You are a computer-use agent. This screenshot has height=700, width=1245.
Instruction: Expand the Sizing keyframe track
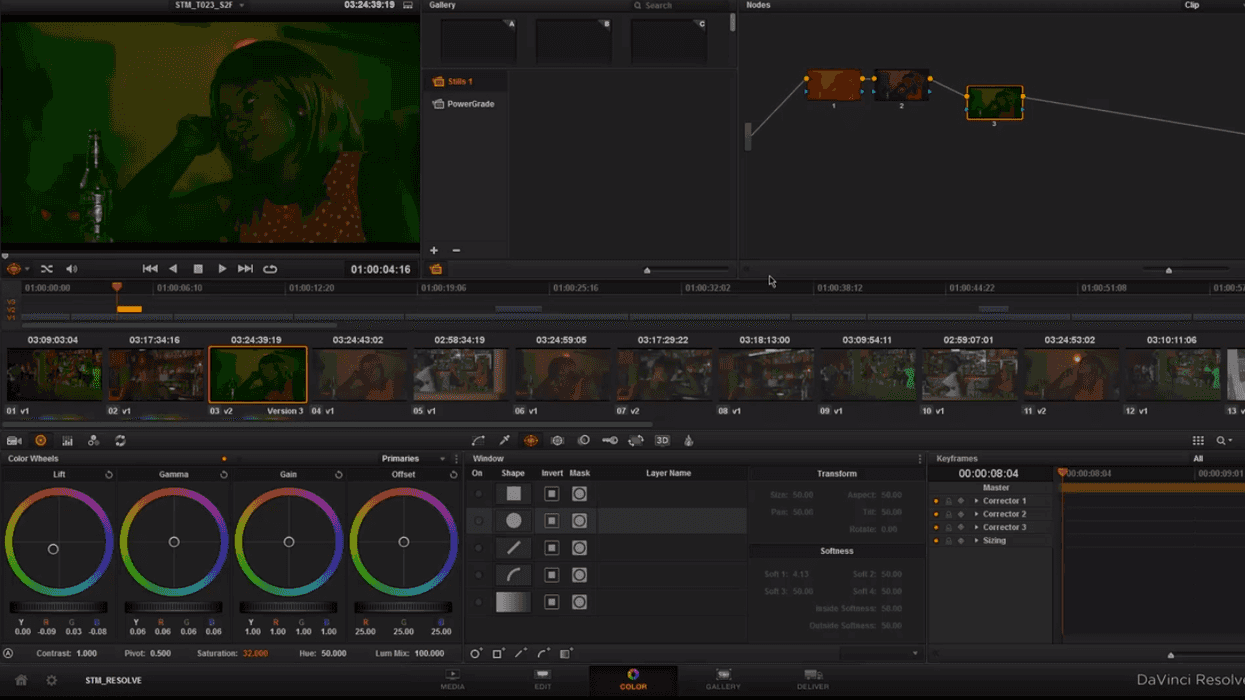(x=976, y=541)
